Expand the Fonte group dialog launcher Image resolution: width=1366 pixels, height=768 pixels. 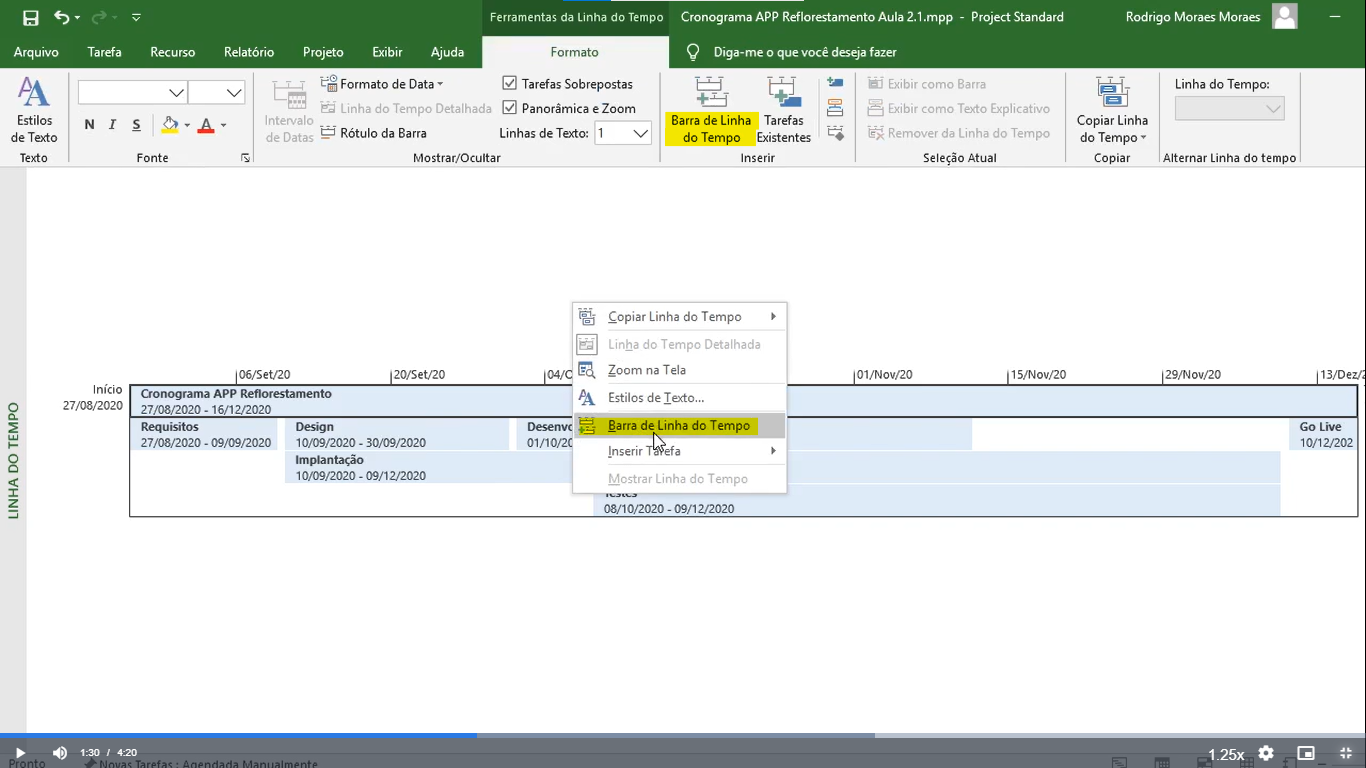pyautogui.click(x=245, y=158)
